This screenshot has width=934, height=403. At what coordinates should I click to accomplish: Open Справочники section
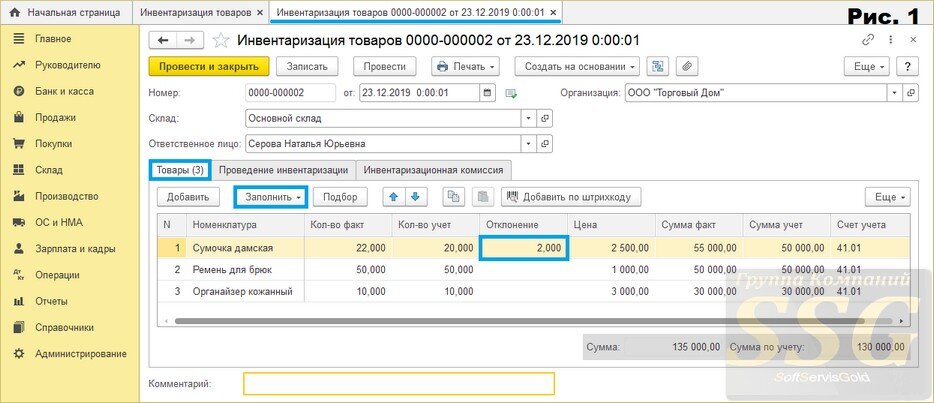pyautogui.click(x=64, y=327)
